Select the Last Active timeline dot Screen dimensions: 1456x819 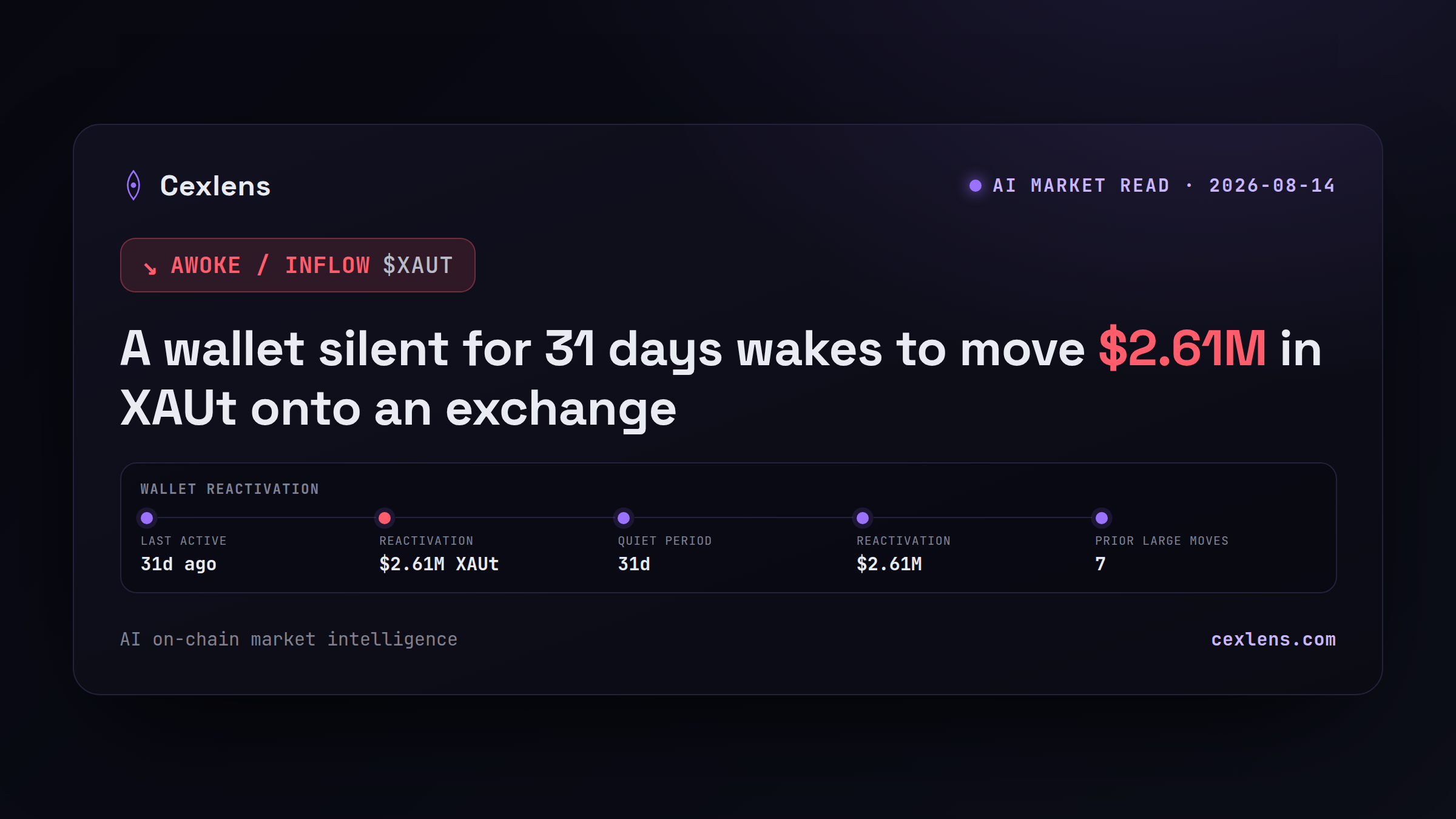tap(147, 518)
